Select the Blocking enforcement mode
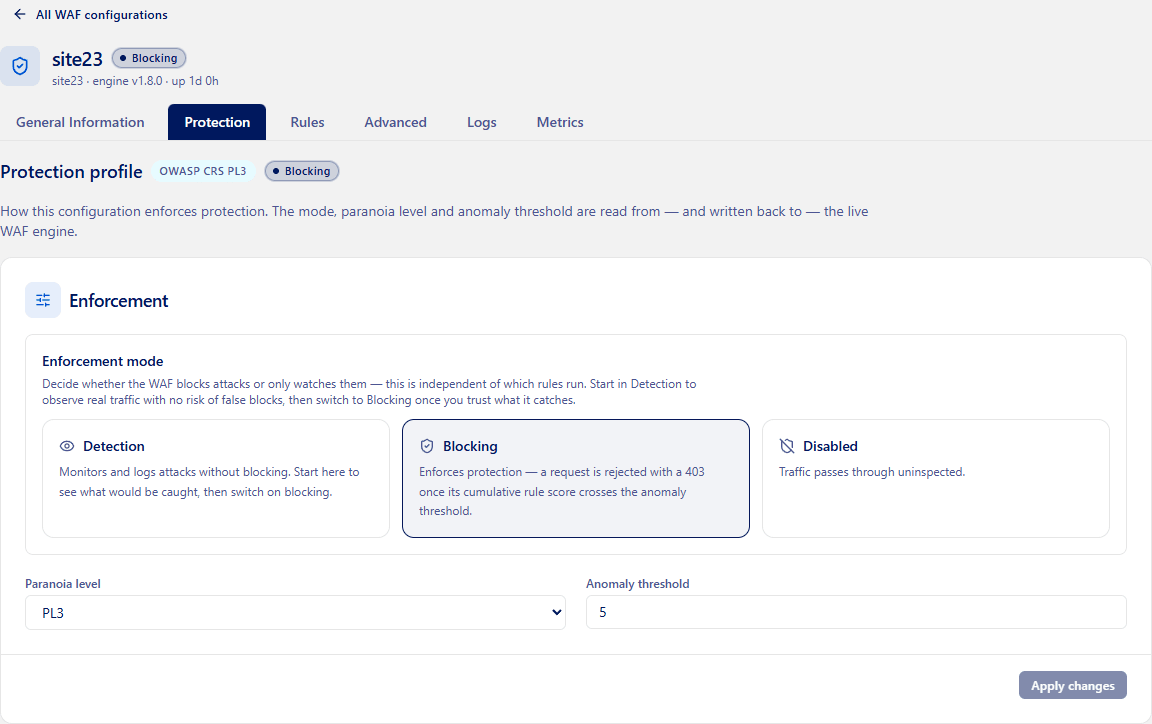This screenshot has height=724, width=1152. click(x=576, y=479)
